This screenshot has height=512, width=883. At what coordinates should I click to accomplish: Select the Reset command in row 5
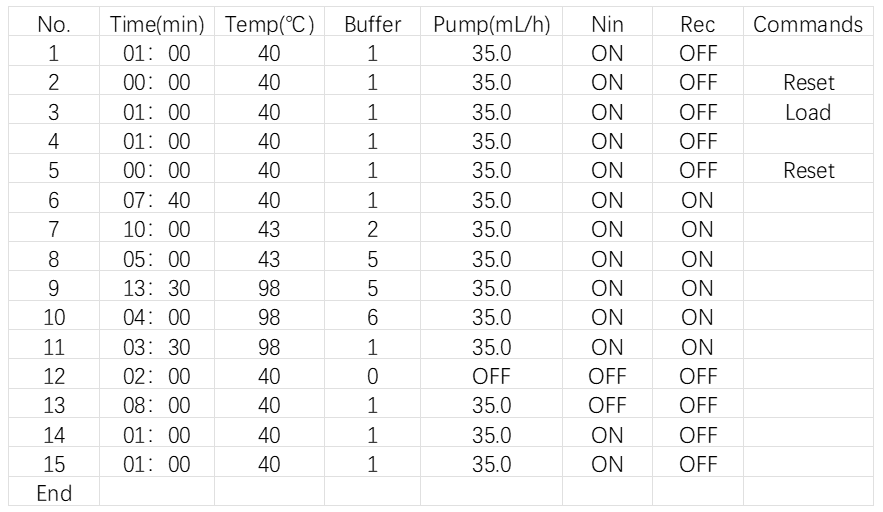pyautogui.click(x=808, y=171)
